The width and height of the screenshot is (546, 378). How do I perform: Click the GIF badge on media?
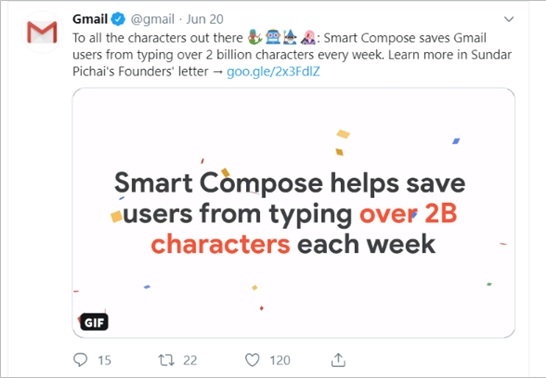pos(94,322)
